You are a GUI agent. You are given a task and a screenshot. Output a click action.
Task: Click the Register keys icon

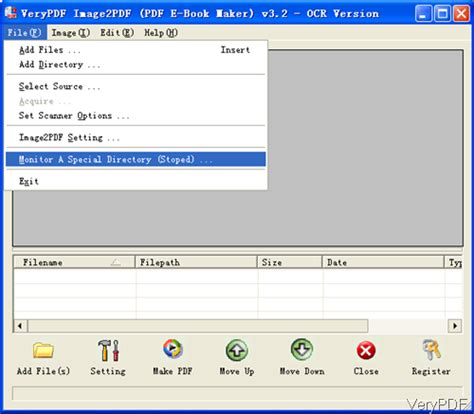(431, 350)
